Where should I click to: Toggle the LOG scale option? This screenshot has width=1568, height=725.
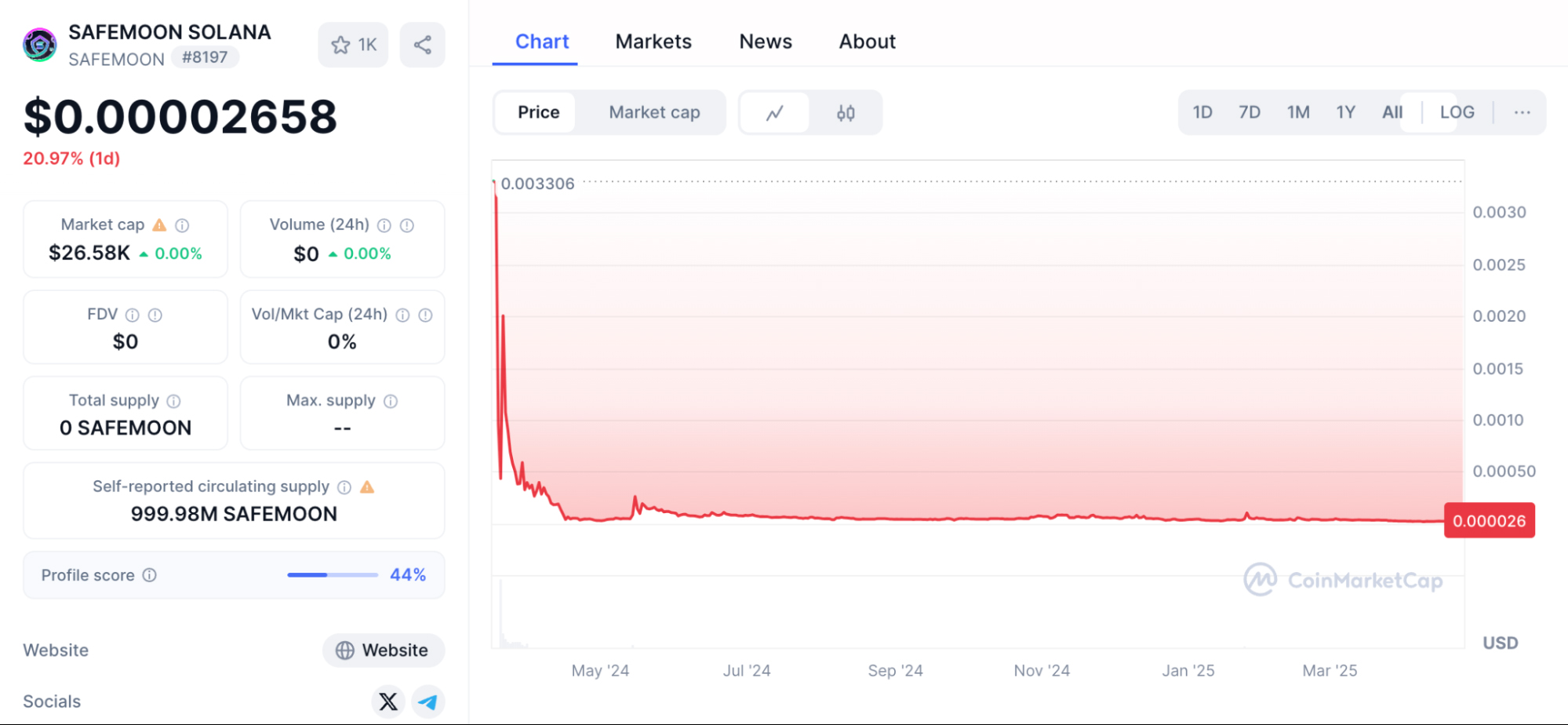pos(1457,112)
